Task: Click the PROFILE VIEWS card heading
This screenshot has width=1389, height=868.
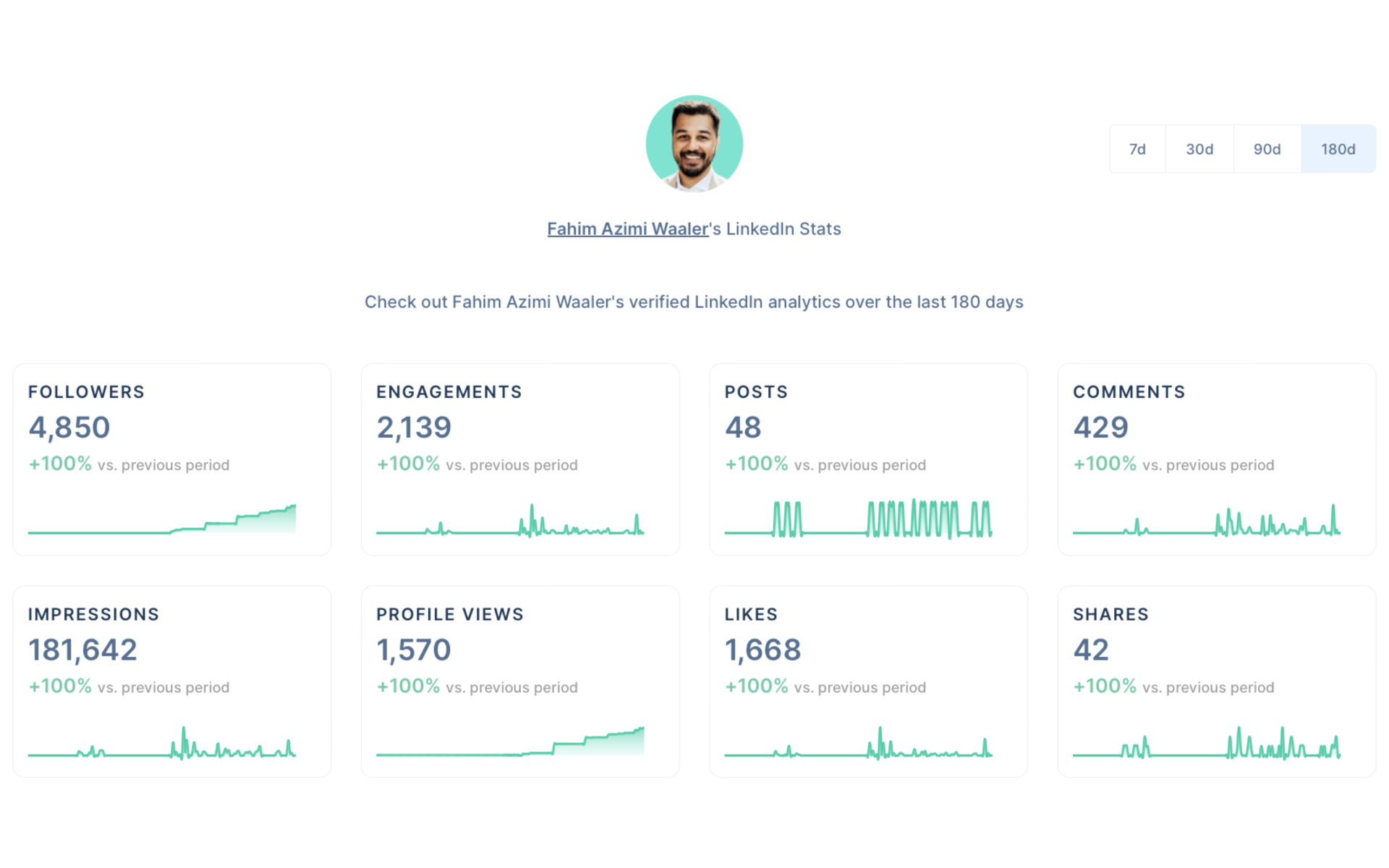Action: [x=450, y=614]
